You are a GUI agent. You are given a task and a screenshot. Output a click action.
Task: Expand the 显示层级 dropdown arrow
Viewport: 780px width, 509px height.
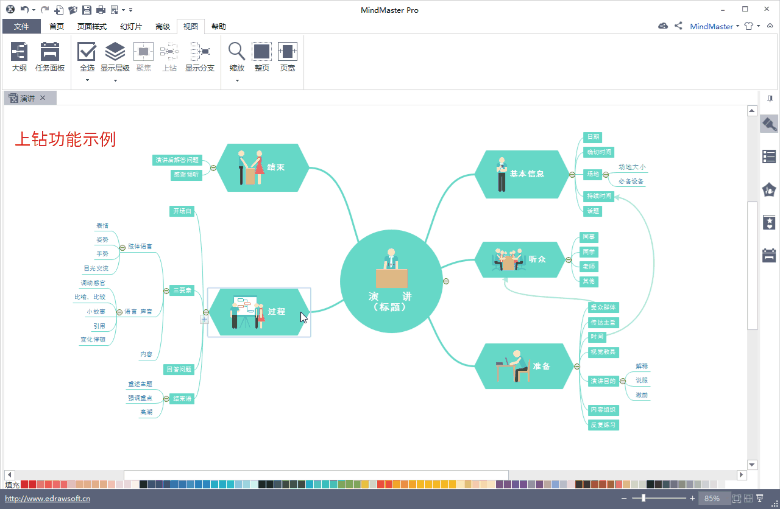115,80
